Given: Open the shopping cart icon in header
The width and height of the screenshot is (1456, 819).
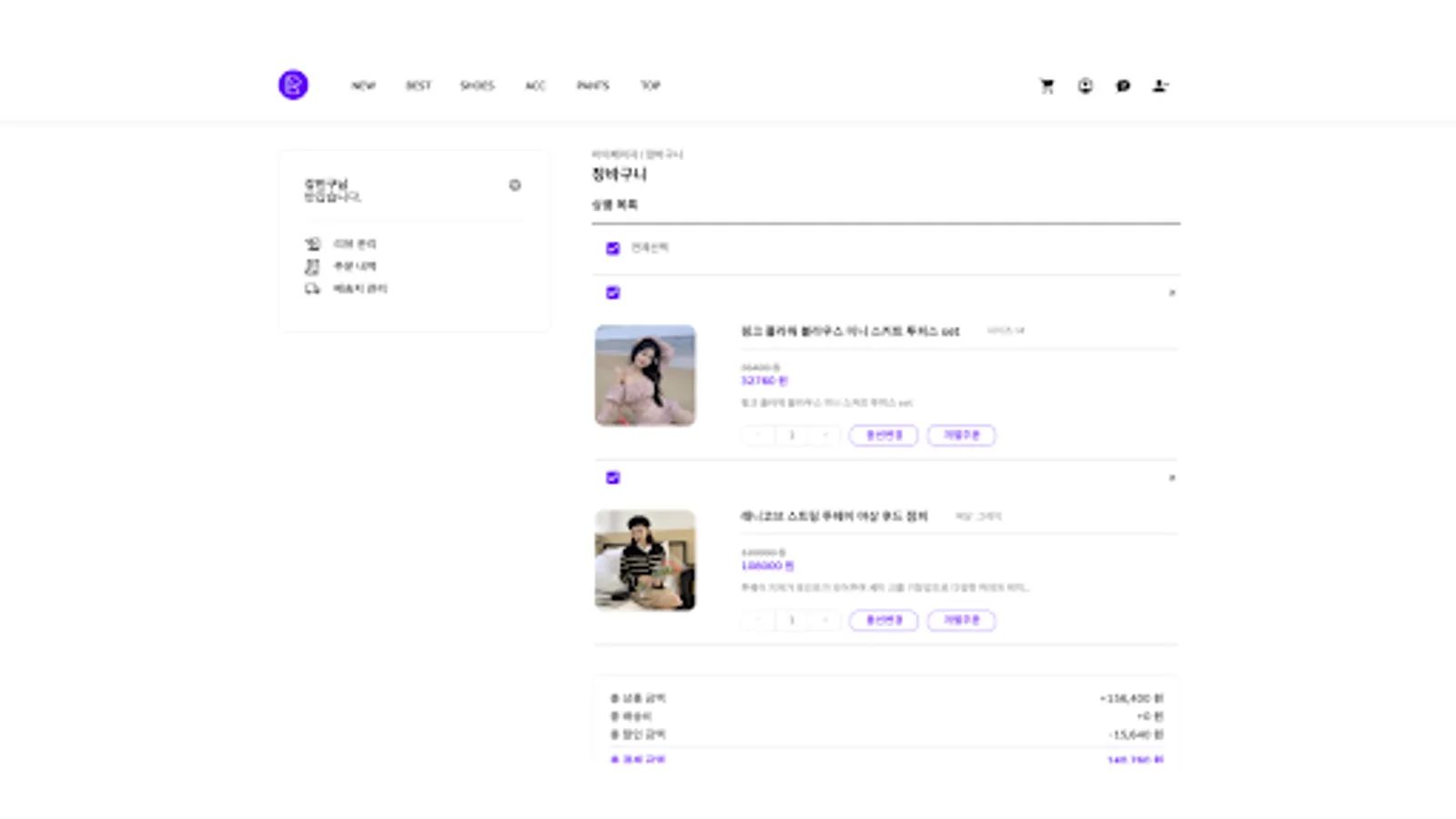Looking at the screenshot, I should coord(1047,86).
